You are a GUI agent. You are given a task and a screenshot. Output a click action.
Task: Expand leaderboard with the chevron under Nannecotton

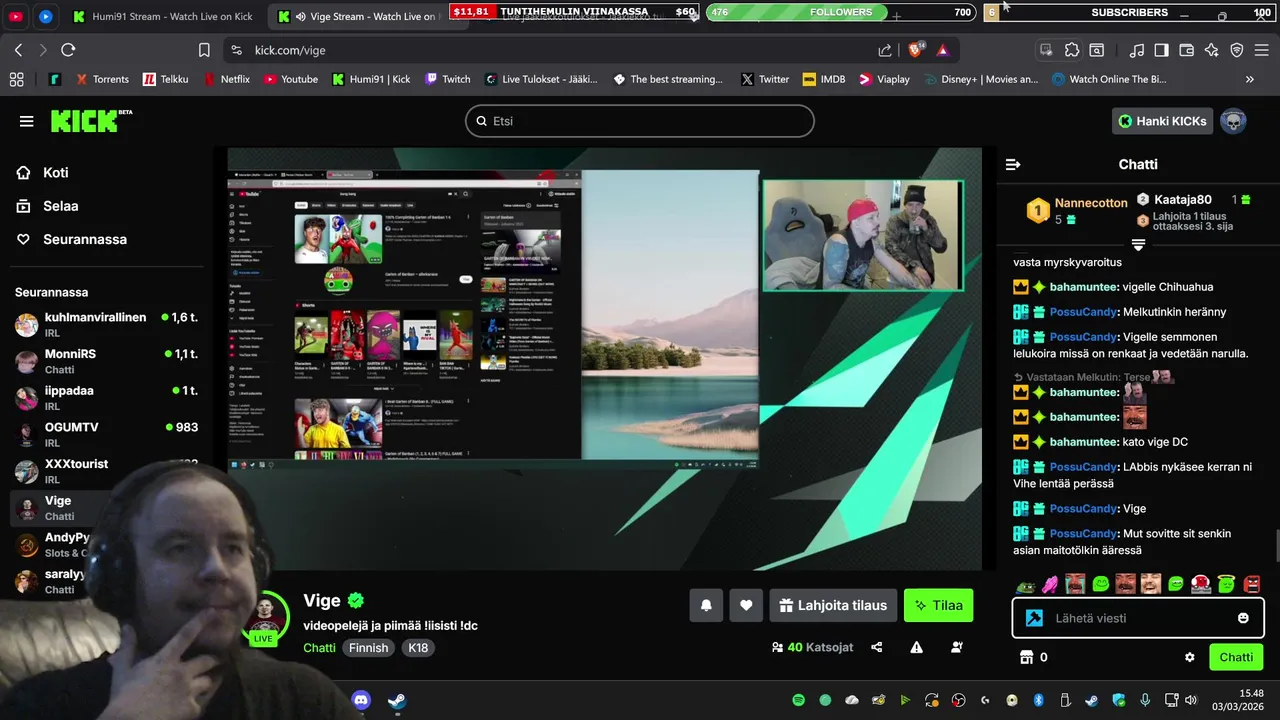click(1138, 245)
